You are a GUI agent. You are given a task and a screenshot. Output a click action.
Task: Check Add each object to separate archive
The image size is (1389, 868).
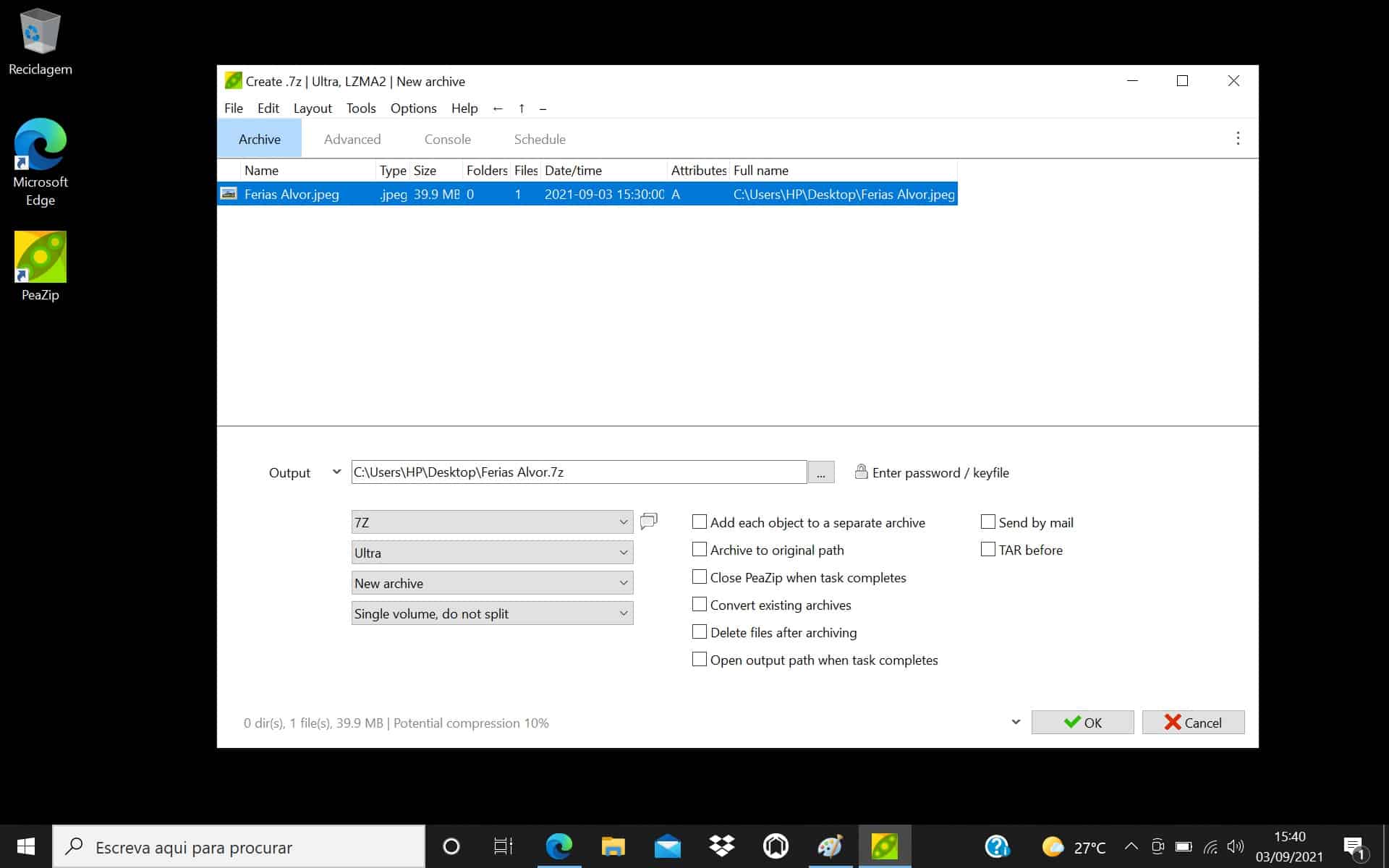[x=700, y=522]
